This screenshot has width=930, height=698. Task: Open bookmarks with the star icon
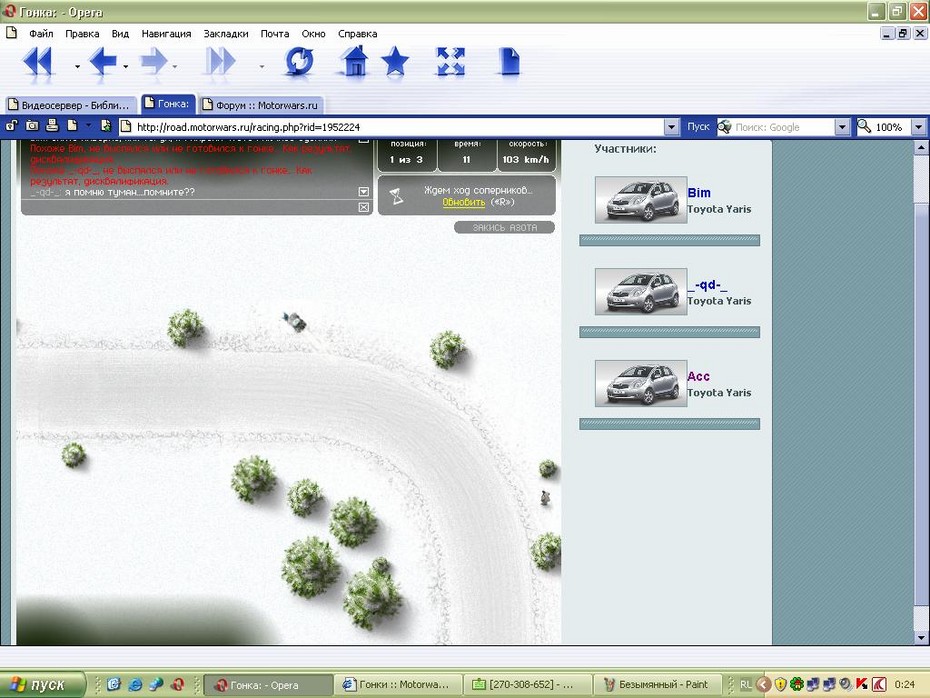[x=395, y=62]
